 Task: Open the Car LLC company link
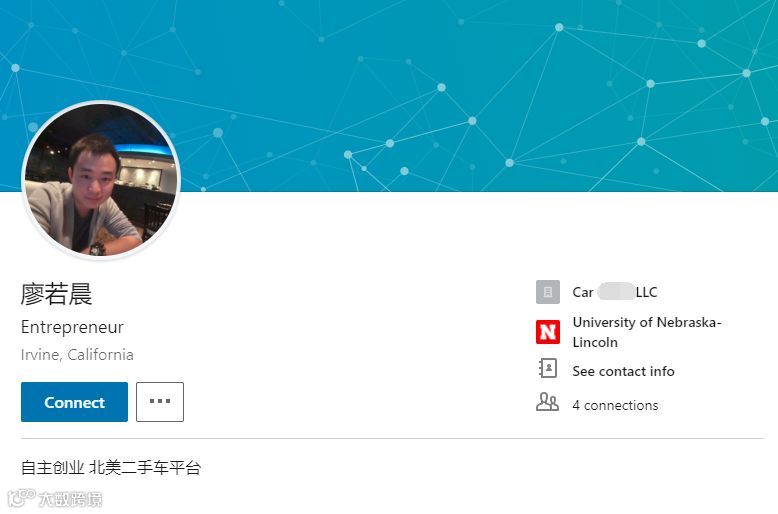tap(615, 292)
